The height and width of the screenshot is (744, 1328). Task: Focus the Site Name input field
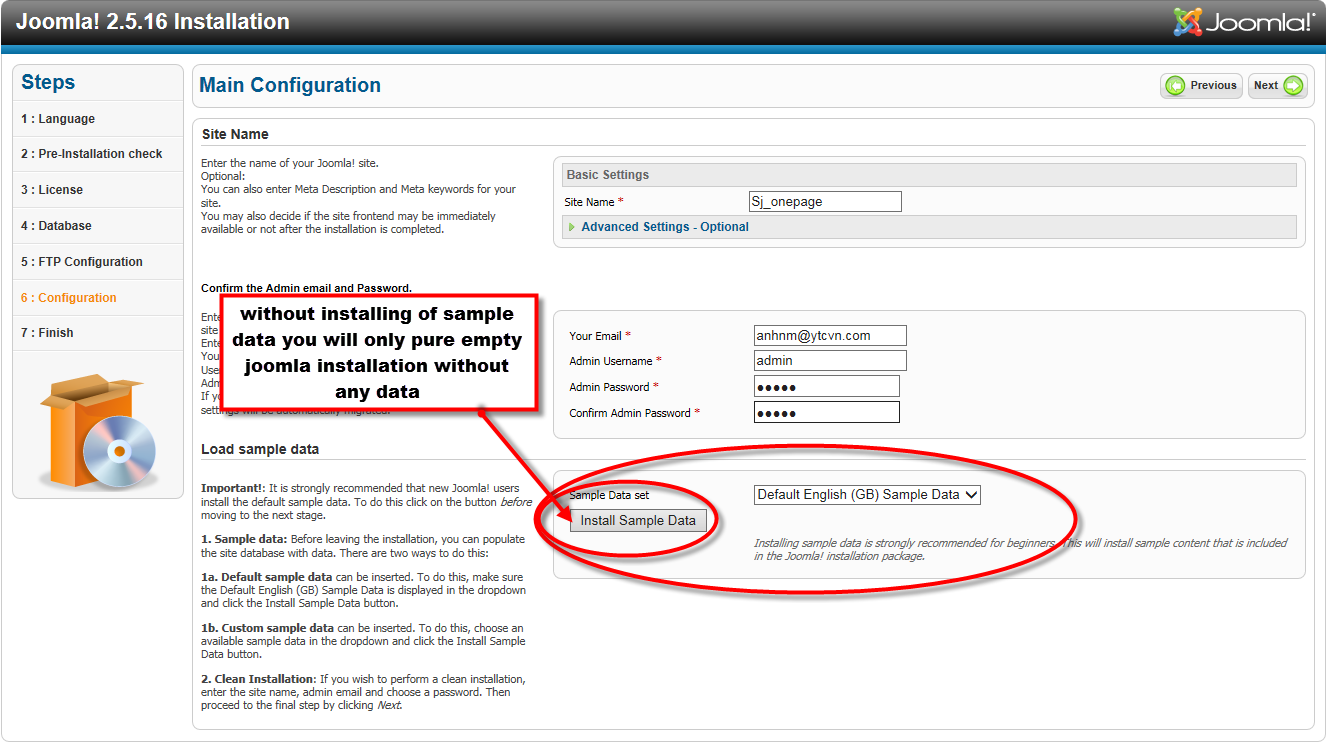click(x=825, y=202)
